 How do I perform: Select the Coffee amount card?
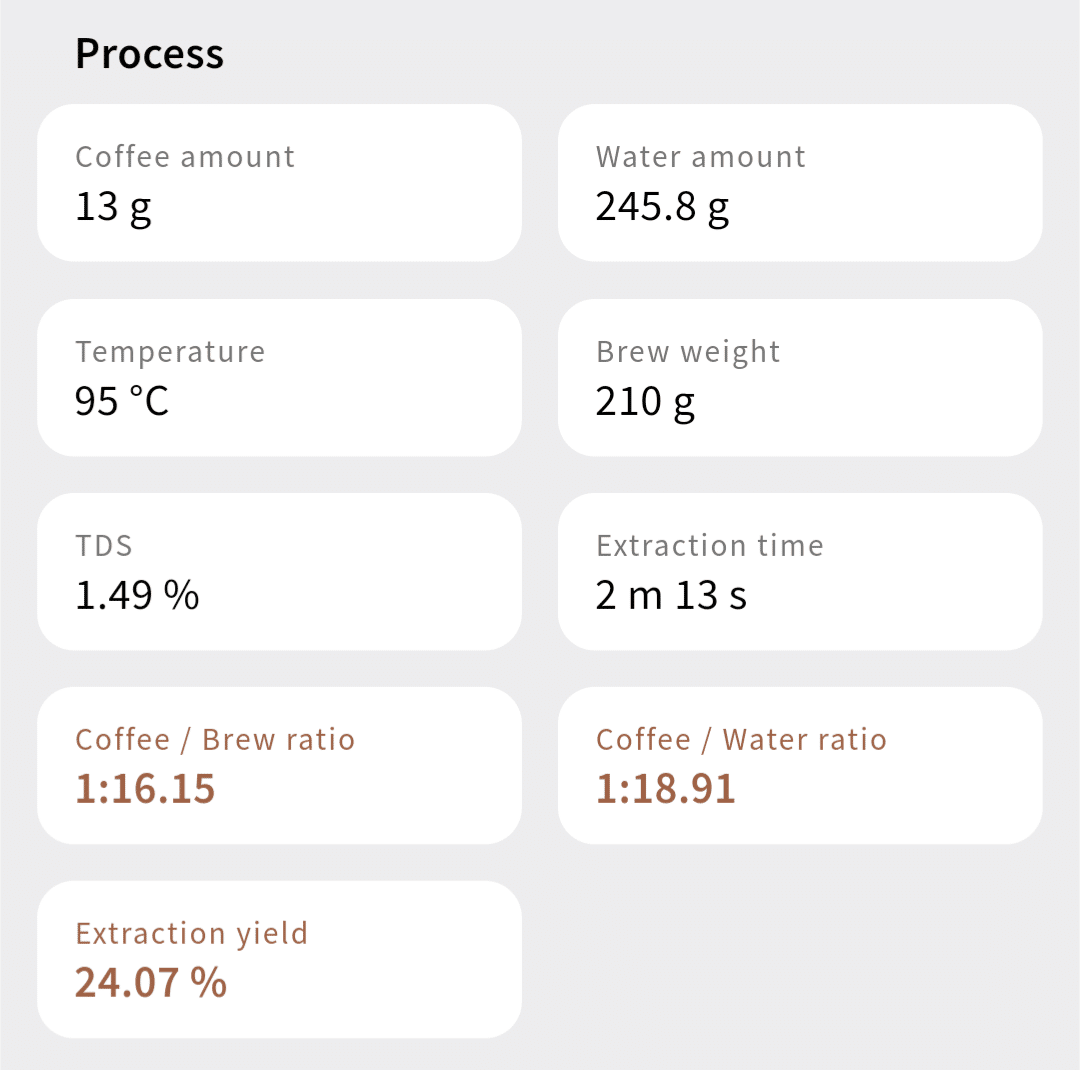tap(279, 183)
